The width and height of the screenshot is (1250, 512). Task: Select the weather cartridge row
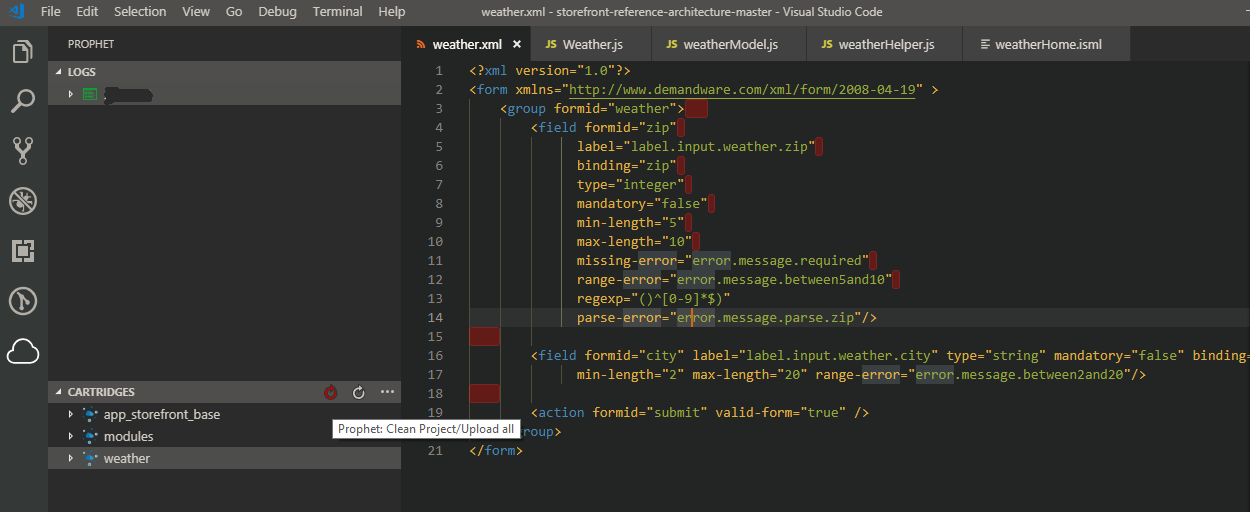click(224, 459)
